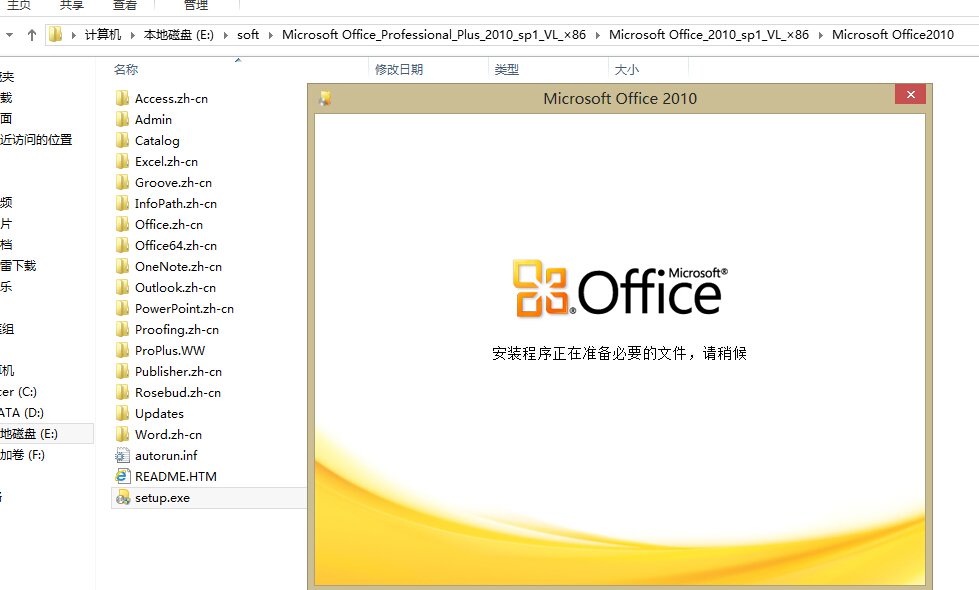Viewport: 979px width, 590px height.
Task: Select the Updates folder name
Action: [x=159, y=413]
